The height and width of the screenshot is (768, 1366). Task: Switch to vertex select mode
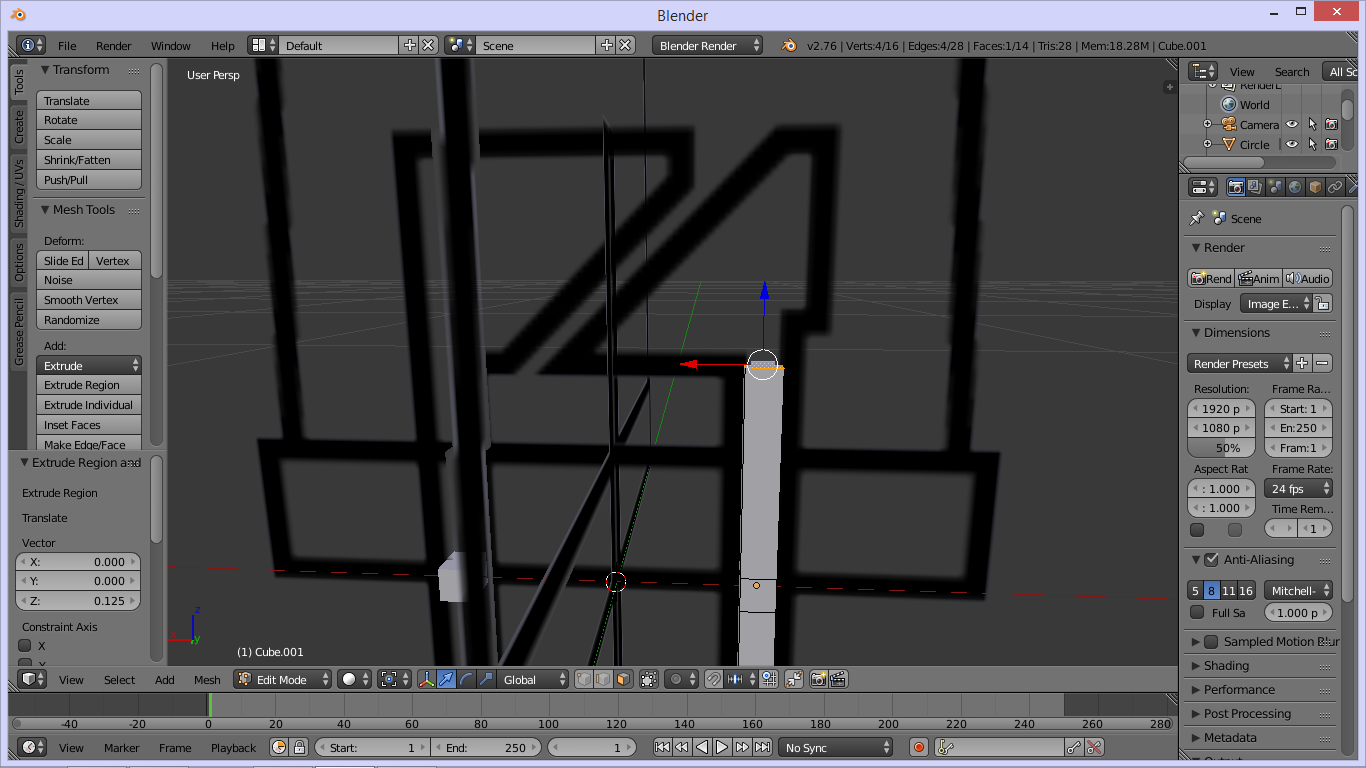[584, 679]
